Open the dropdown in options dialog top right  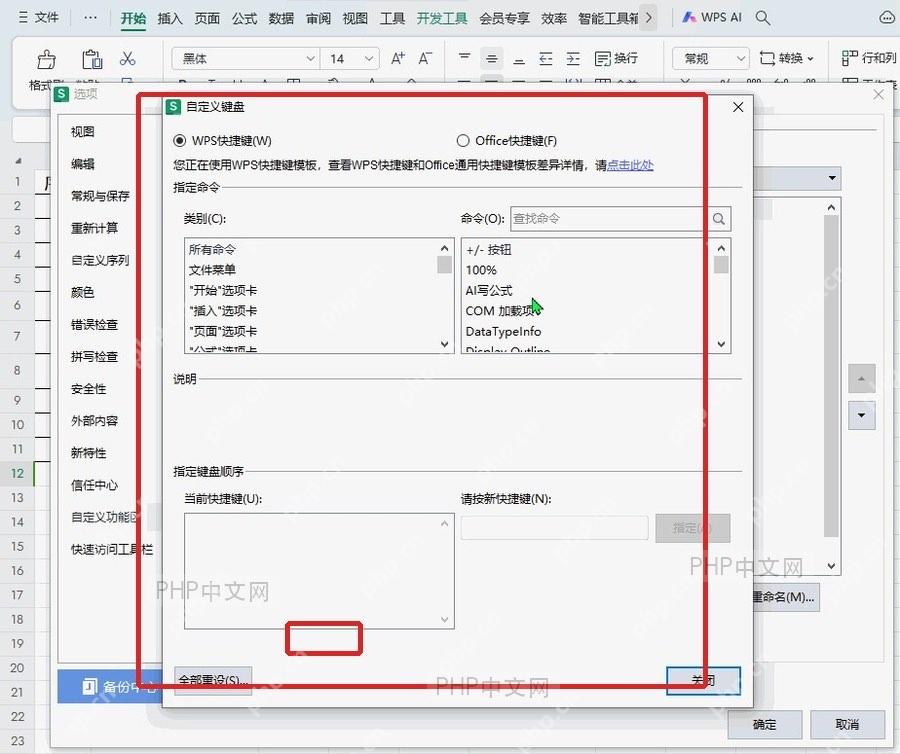832,178
